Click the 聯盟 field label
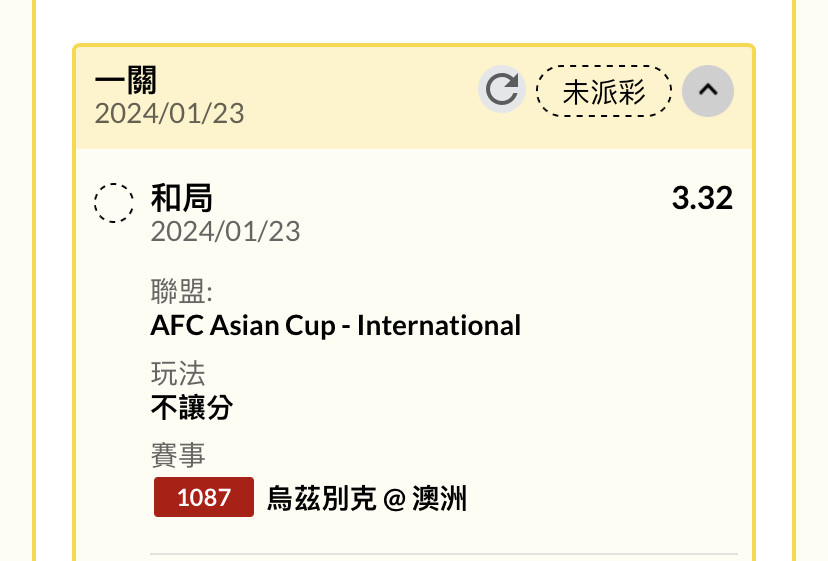The height and width of the screenshot is (561, 828). (x=182, y=291)
